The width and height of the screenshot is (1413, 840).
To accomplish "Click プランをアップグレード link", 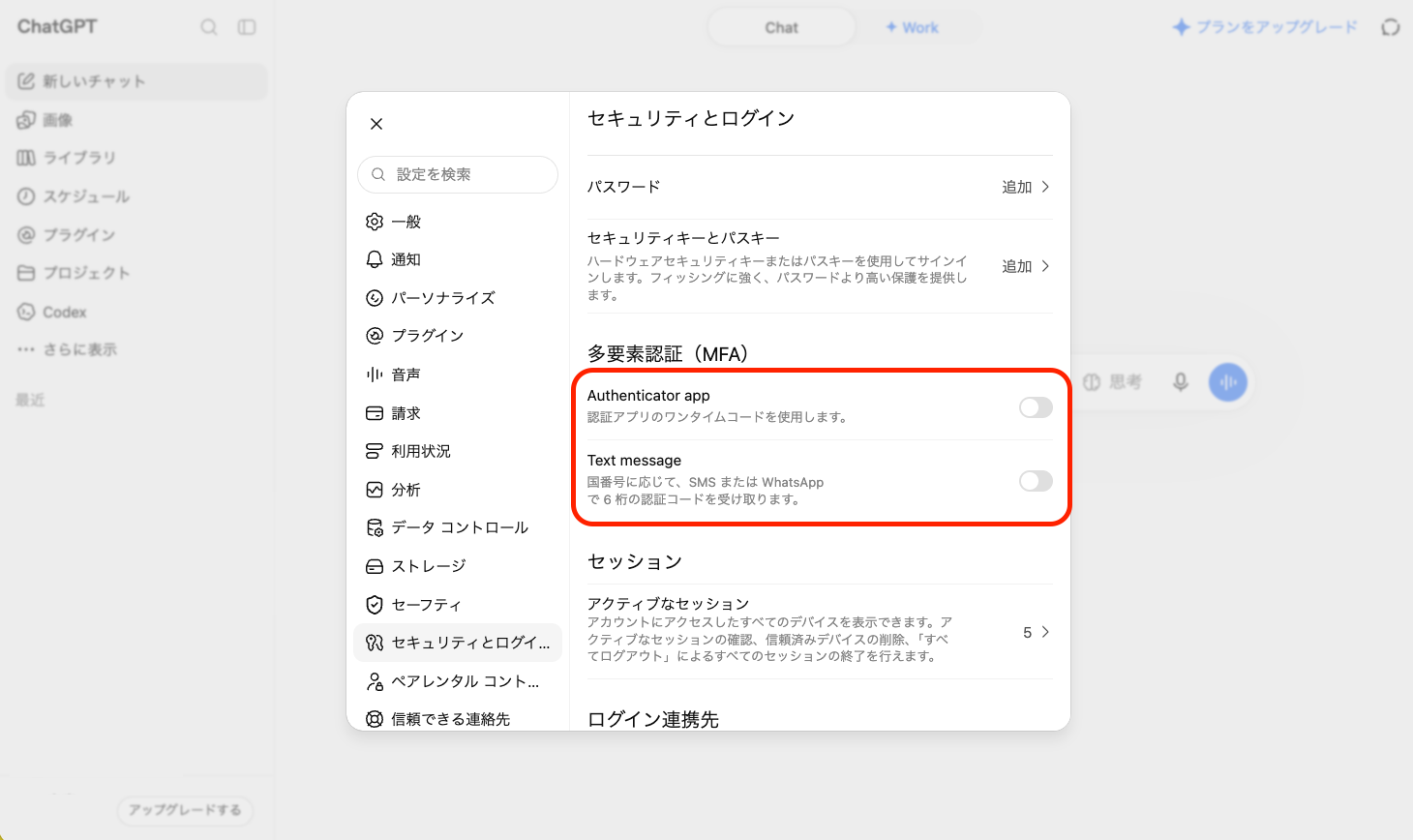I will pos(1265,27).
